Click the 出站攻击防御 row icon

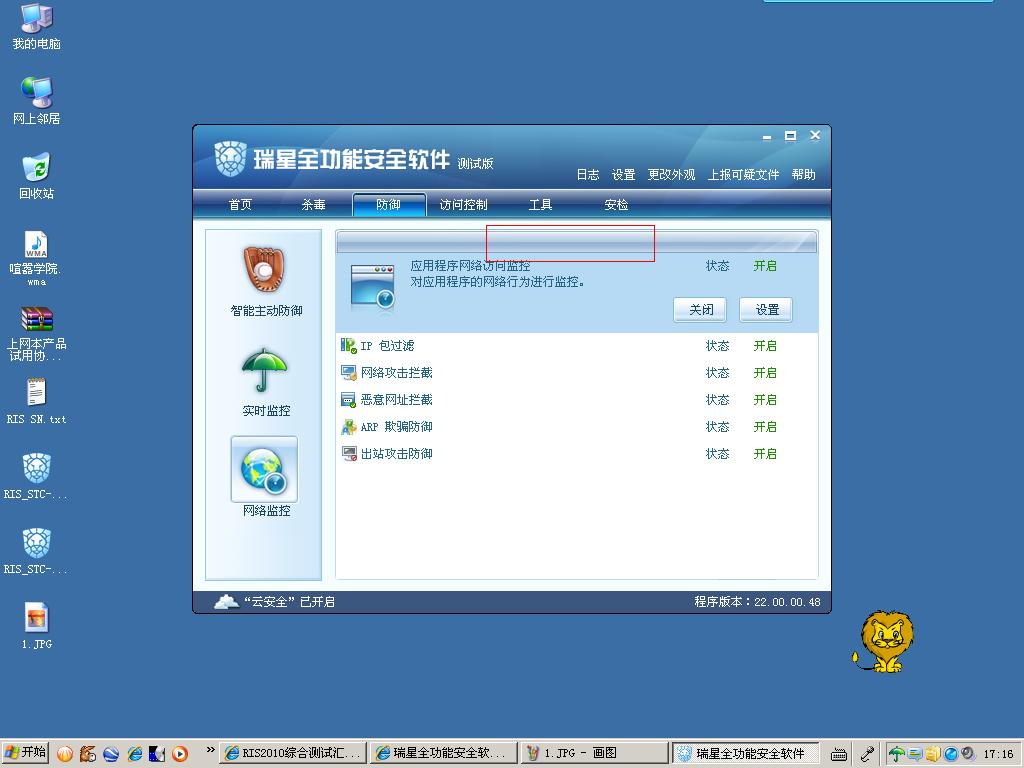[349, 454]
